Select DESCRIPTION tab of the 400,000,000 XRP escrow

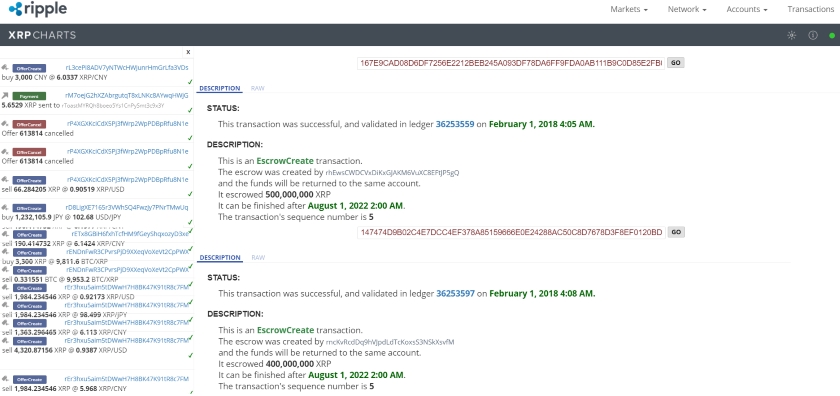(220, 258)
